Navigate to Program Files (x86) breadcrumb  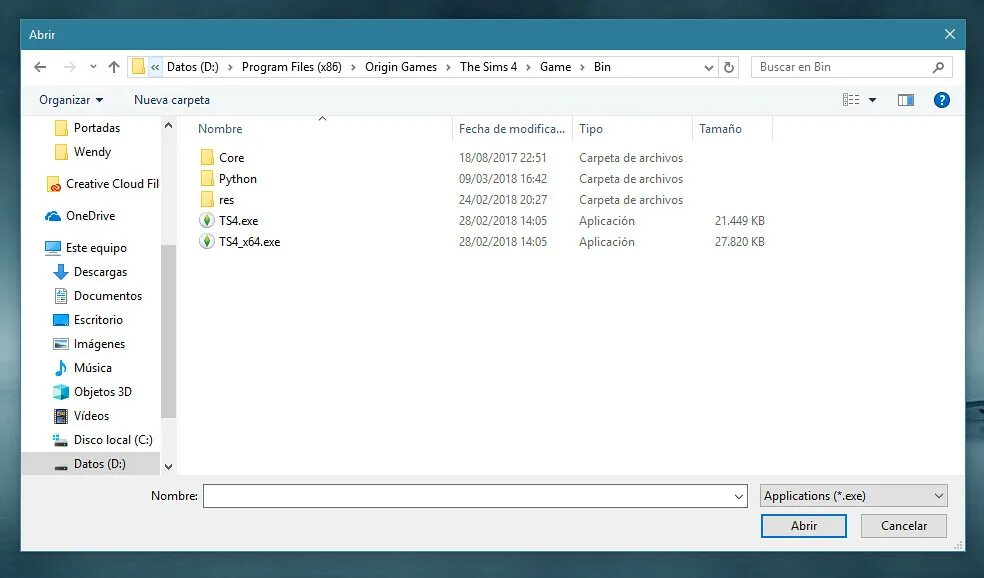292,67
